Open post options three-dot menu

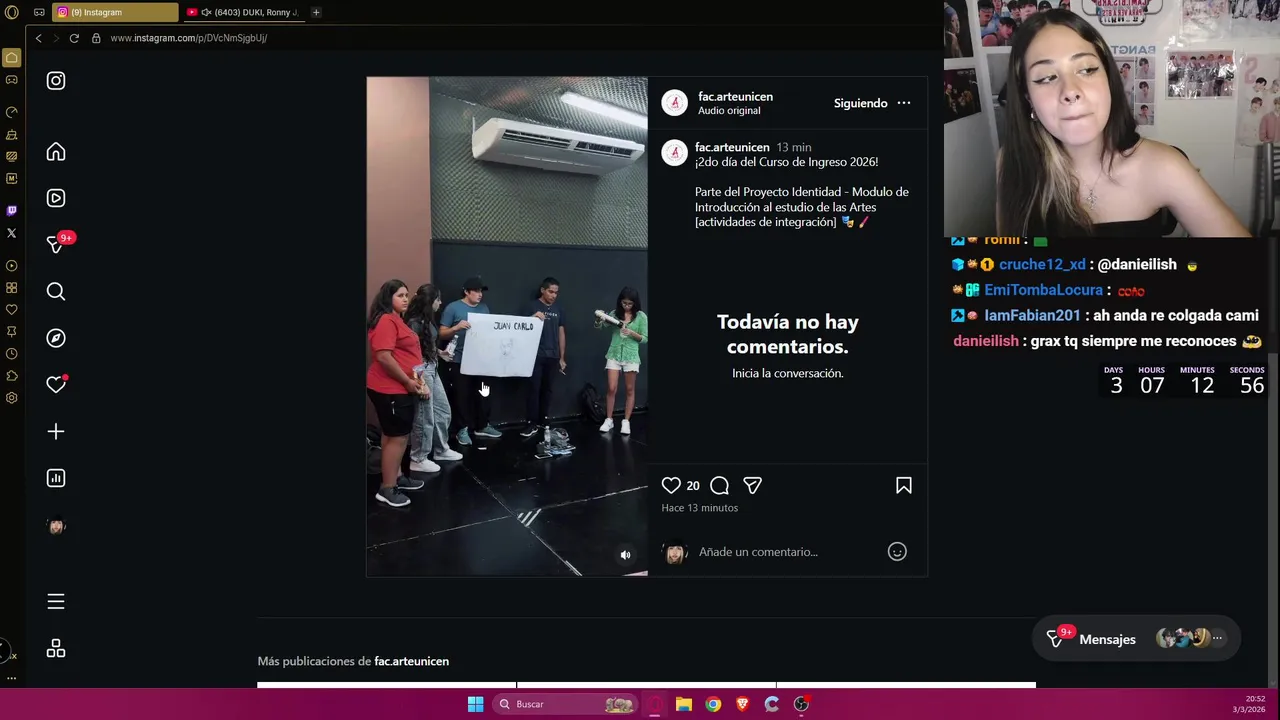(904, 103)
